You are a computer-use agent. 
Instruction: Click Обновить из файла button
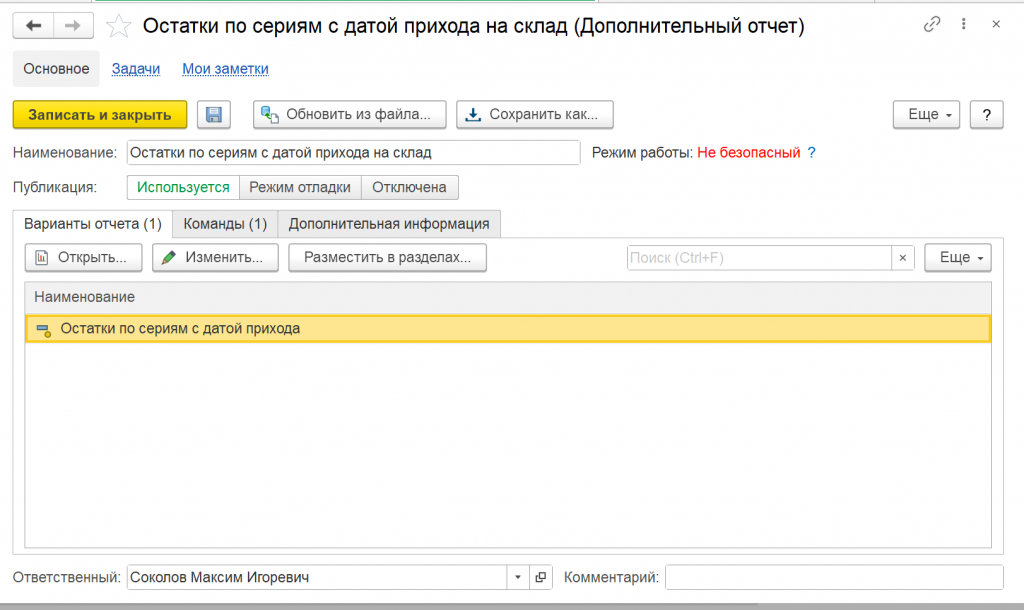pos(349,115)
